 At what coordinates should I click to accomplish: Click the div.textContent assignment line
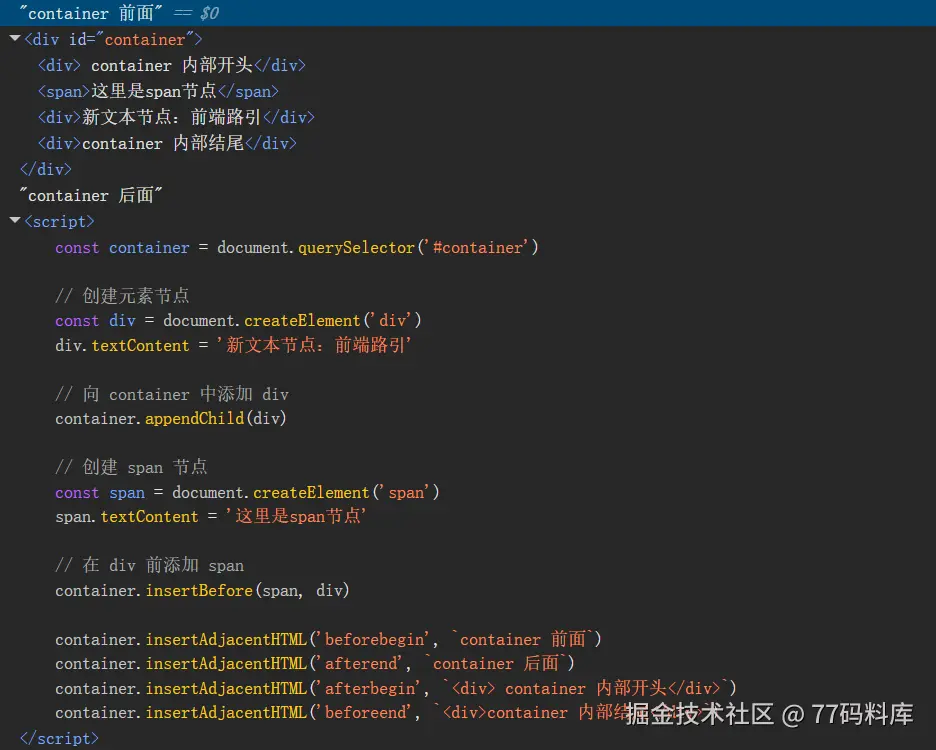[x=233, y=345]
